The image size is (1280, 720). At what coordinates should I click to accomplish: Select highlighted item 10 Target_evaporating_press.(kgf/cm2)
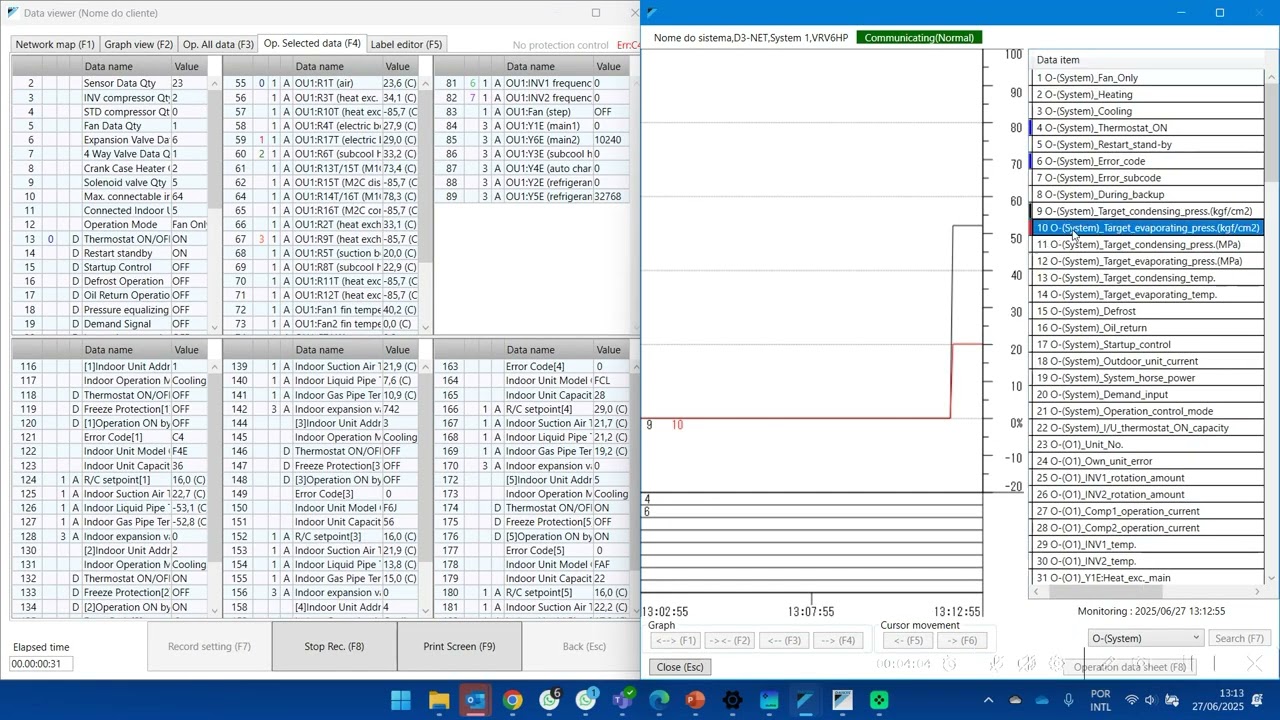(x=1147, y=228)
